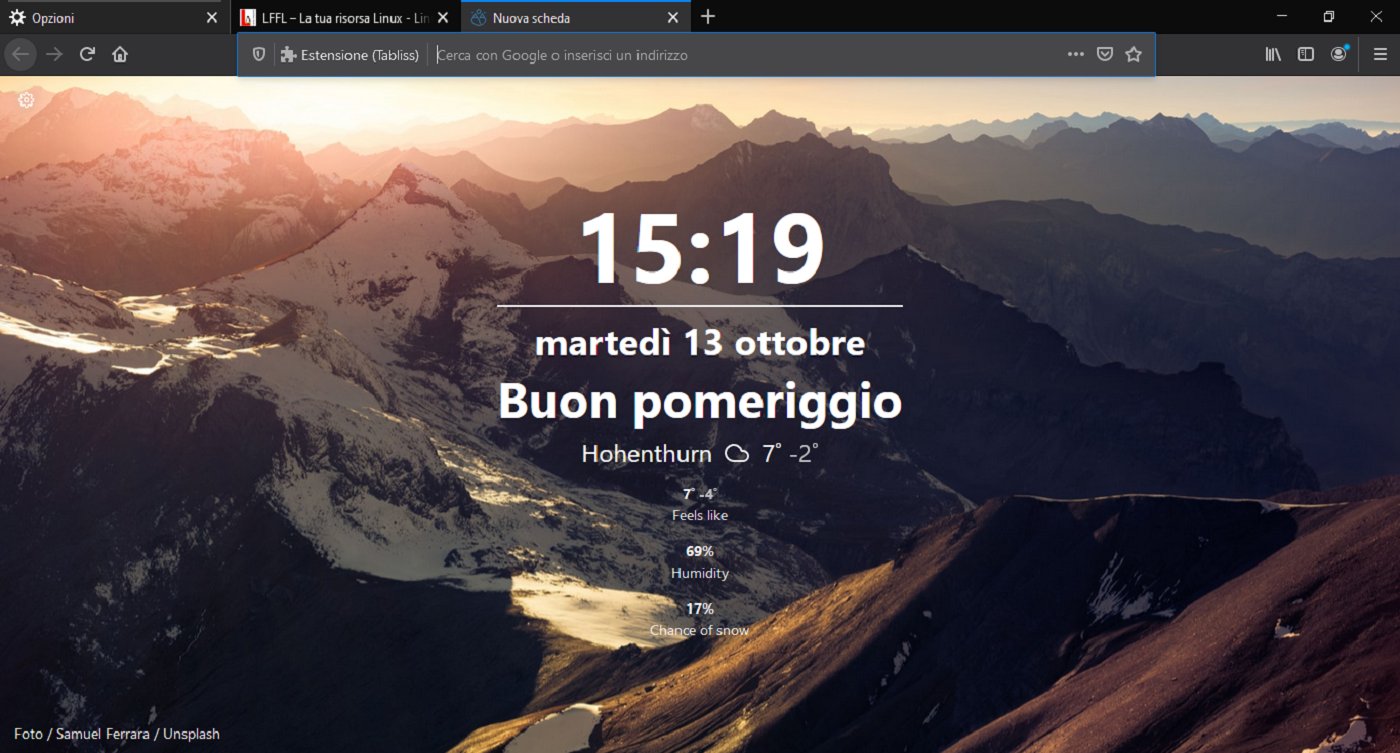
Task: Go to the browser home page
Action: [120, 54]
